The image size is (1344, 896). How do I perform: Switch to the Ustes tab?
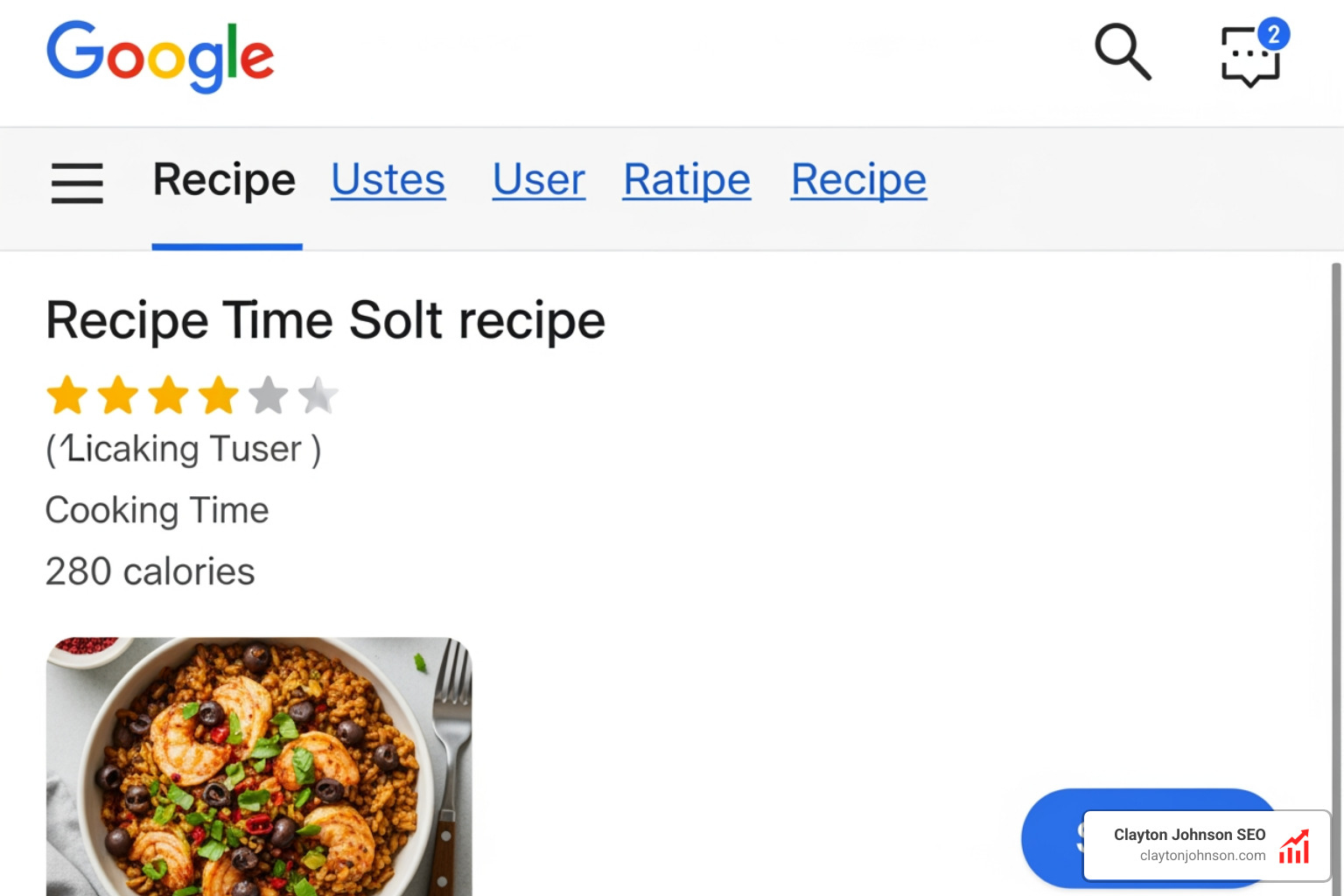(x=388, y=179)
